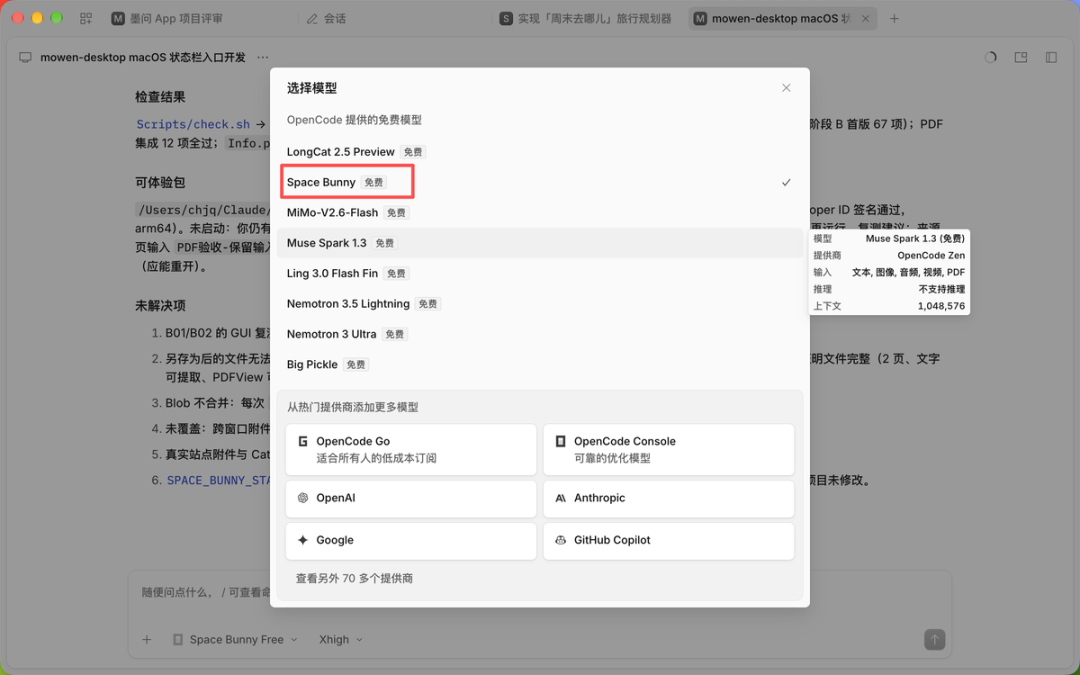Select the Big Pickle model

coord(539,364)
